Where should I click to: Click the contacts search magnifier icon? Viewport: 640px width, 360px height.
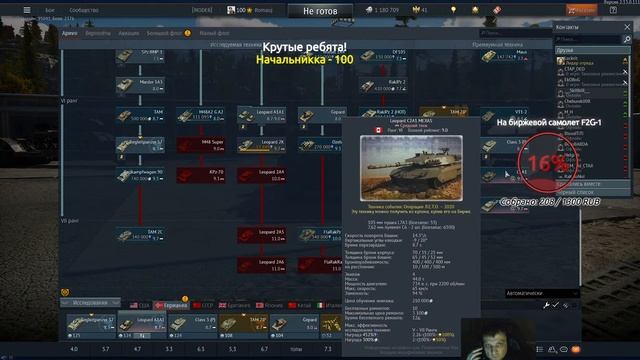(x=627, y=39)
